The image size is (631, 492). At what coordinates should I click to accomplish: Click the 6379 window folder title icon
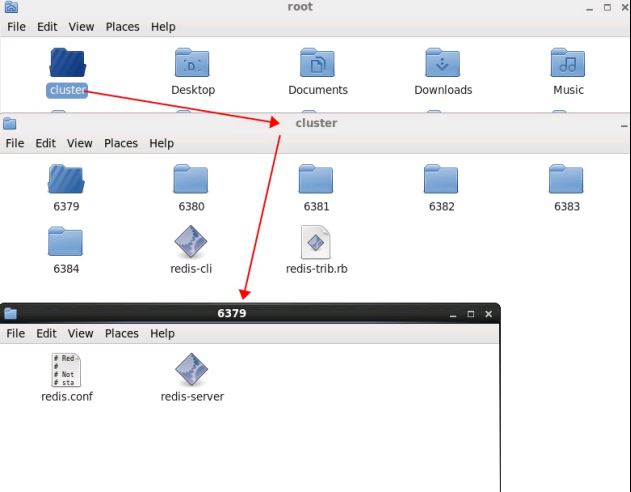[x=10, y=313]
